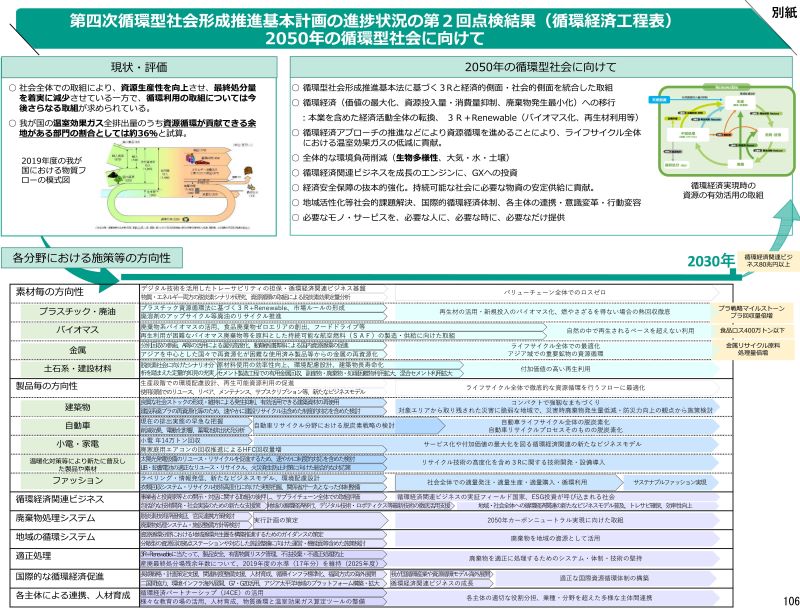Select the 建築物 row label

78,408
